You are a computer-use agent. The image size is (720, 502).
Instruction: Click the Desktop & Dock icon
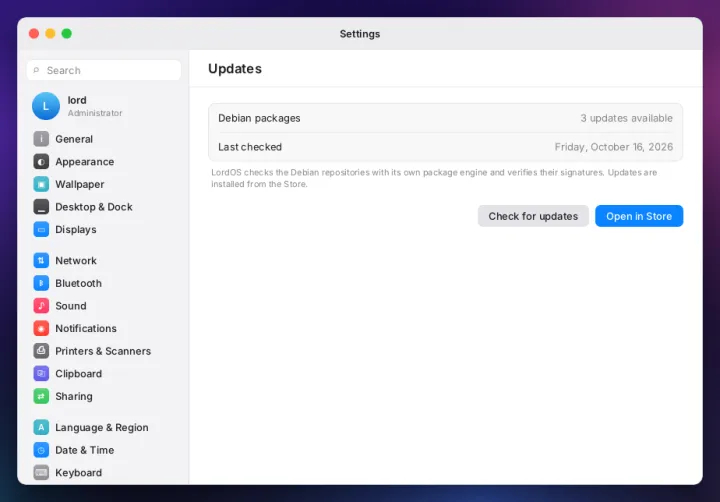click(x=41, y=207)
